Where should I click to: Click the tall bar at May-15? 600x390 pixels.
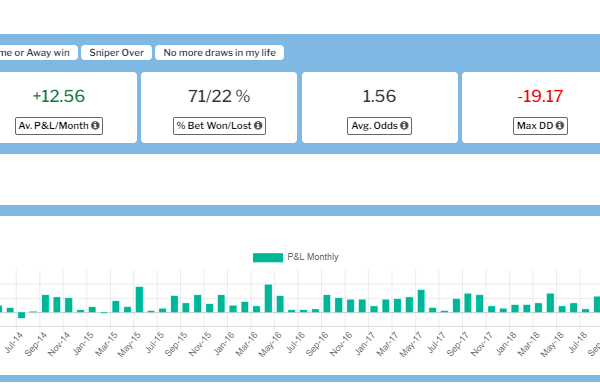(x=139, y=300)
